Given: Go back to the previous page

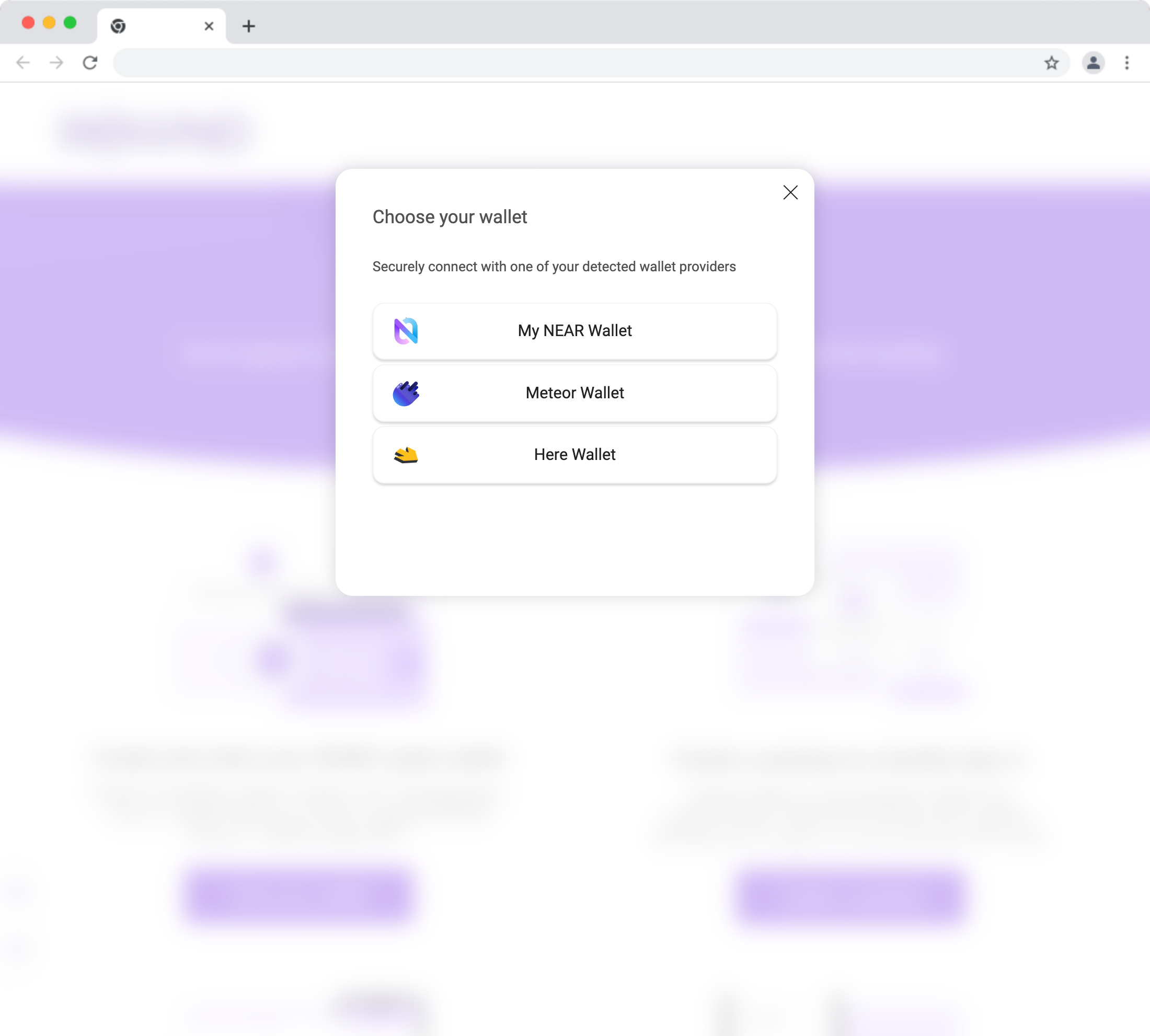Looking at the screenshot, I should (x=23, y=63).
